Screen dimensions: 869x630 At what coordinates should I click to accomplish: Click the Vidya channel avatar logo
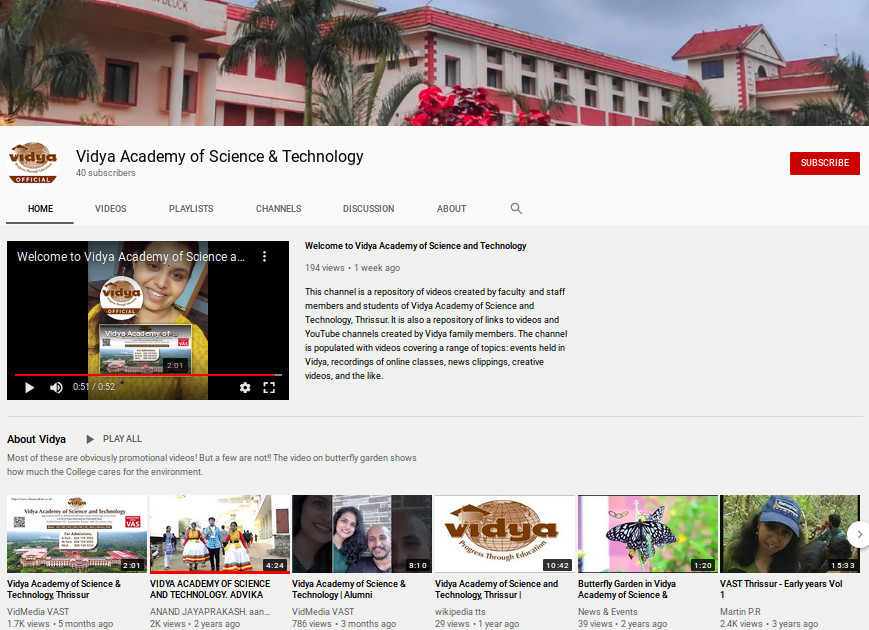tap(33, 163)
